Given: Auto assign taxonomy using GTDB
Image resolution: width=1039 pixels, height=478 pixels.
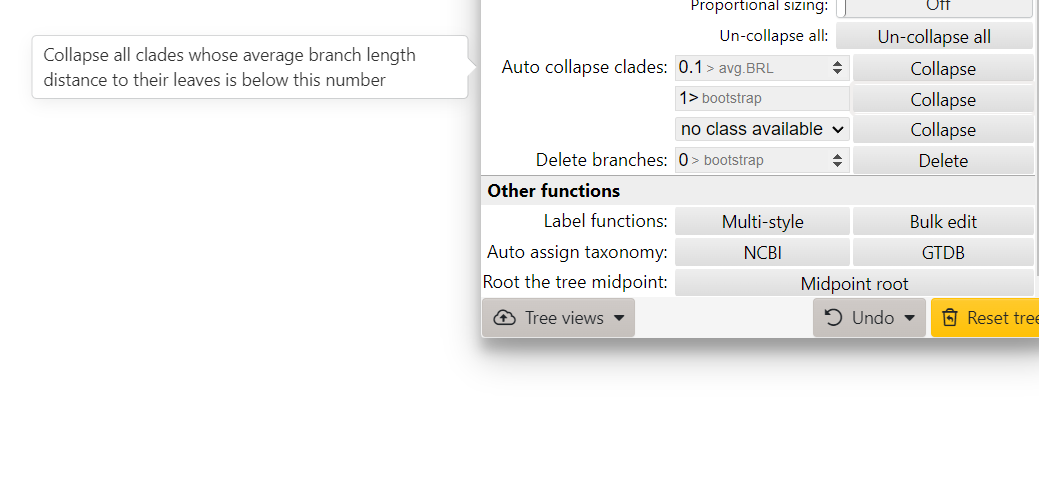Looking at the screenshot, I should click(942, 252).
